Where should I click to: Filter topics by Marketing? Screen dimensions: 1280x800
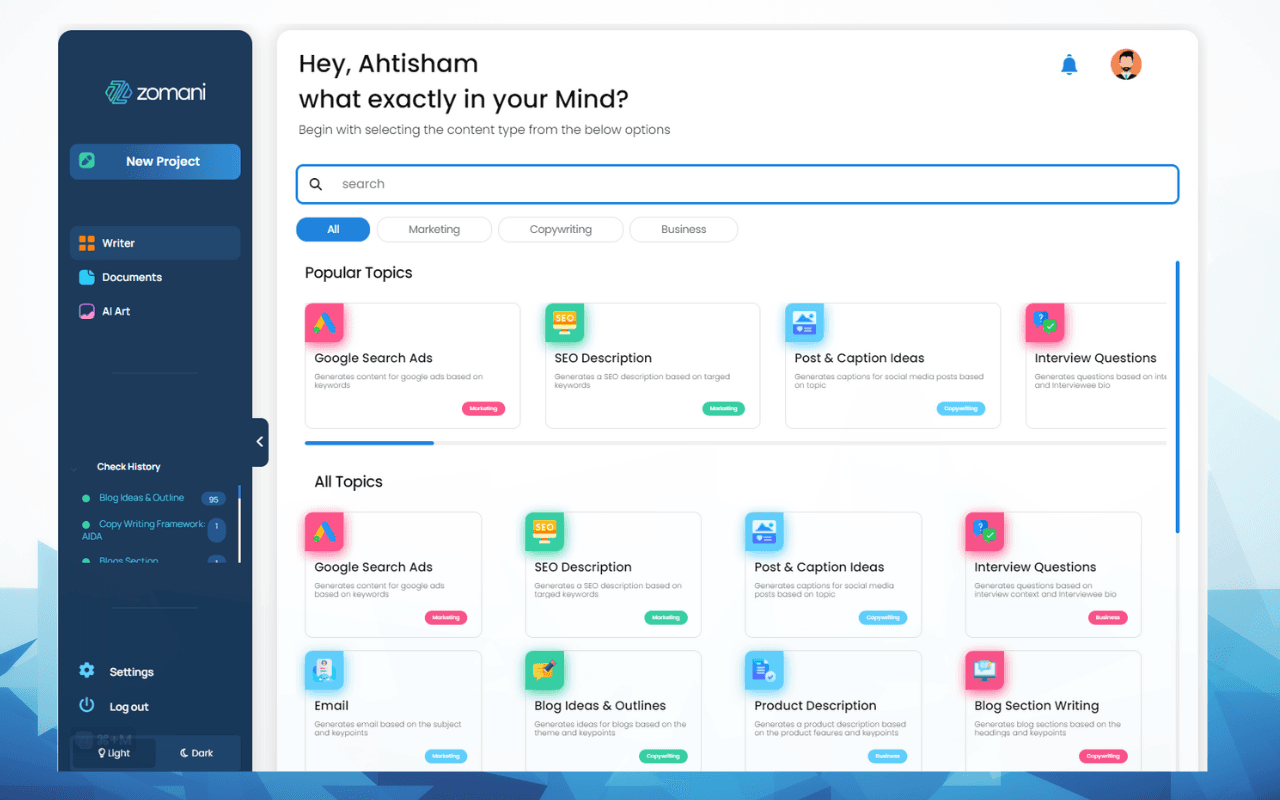pos(434,230)
